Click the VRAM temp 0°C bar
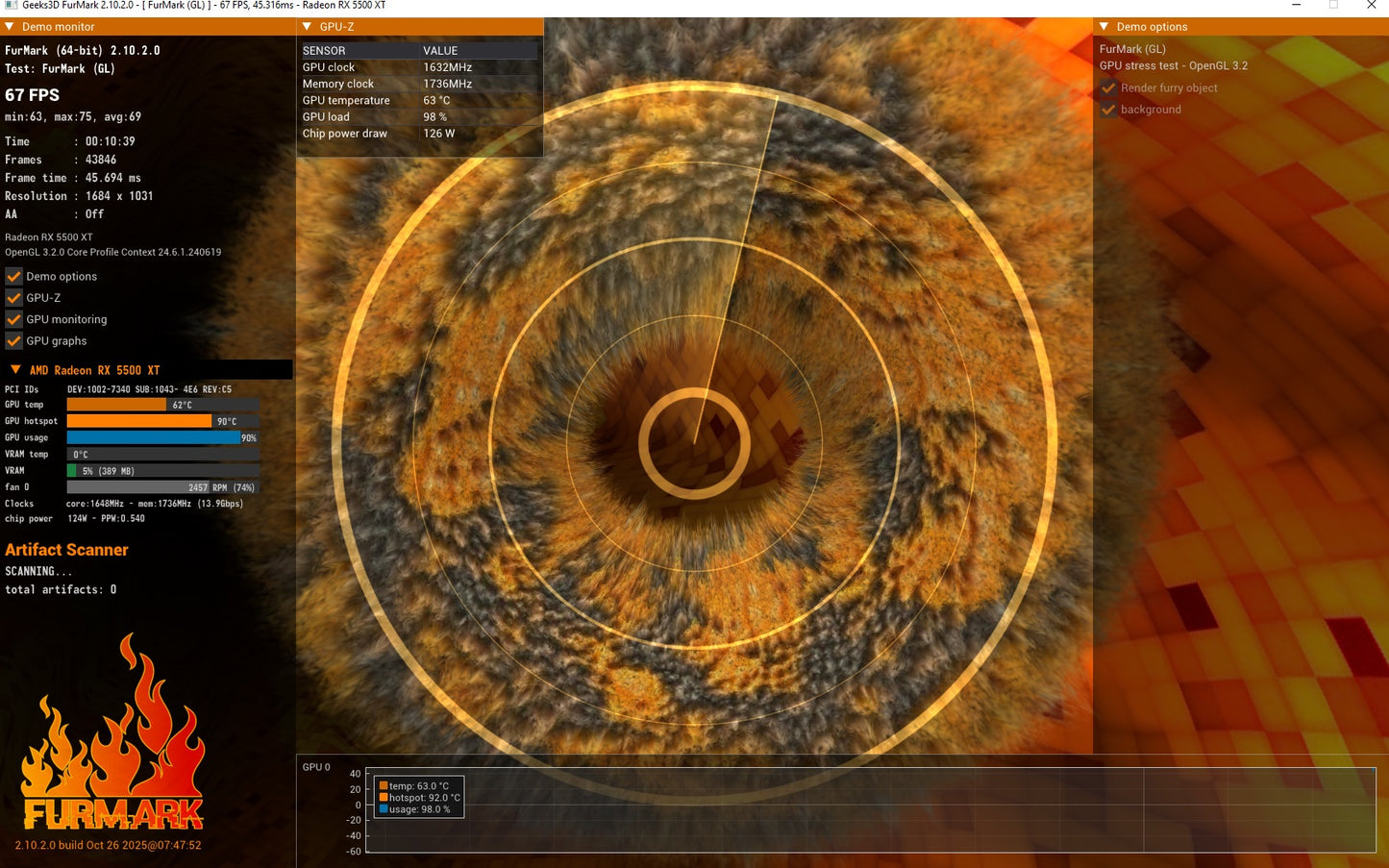Viewport: 1389px width, 868px height. (162, 455)
